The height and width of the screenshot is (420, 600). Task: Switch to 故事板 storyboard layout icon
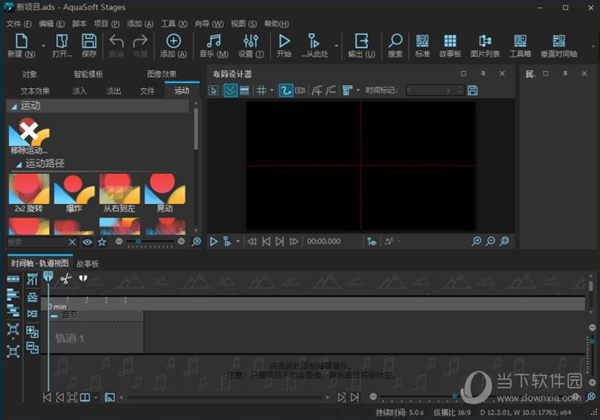450,41
